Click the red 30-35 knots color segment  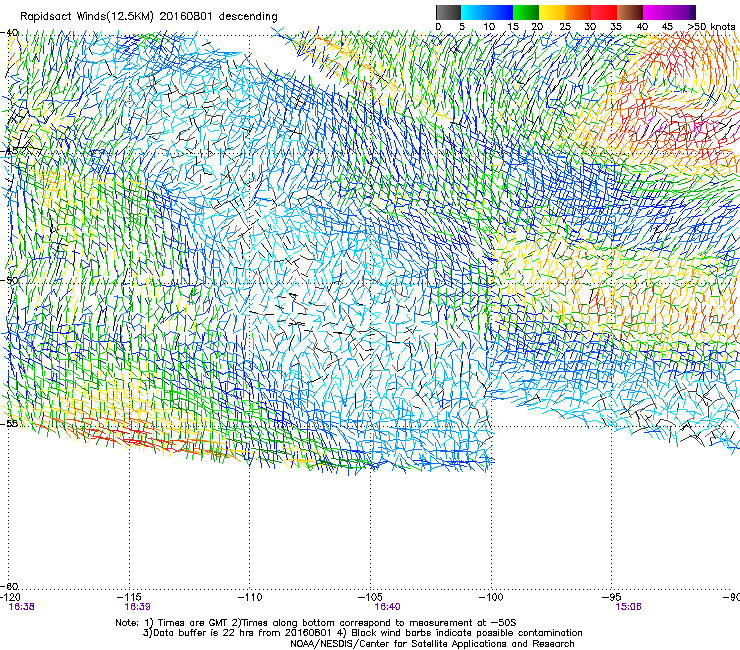604,12
